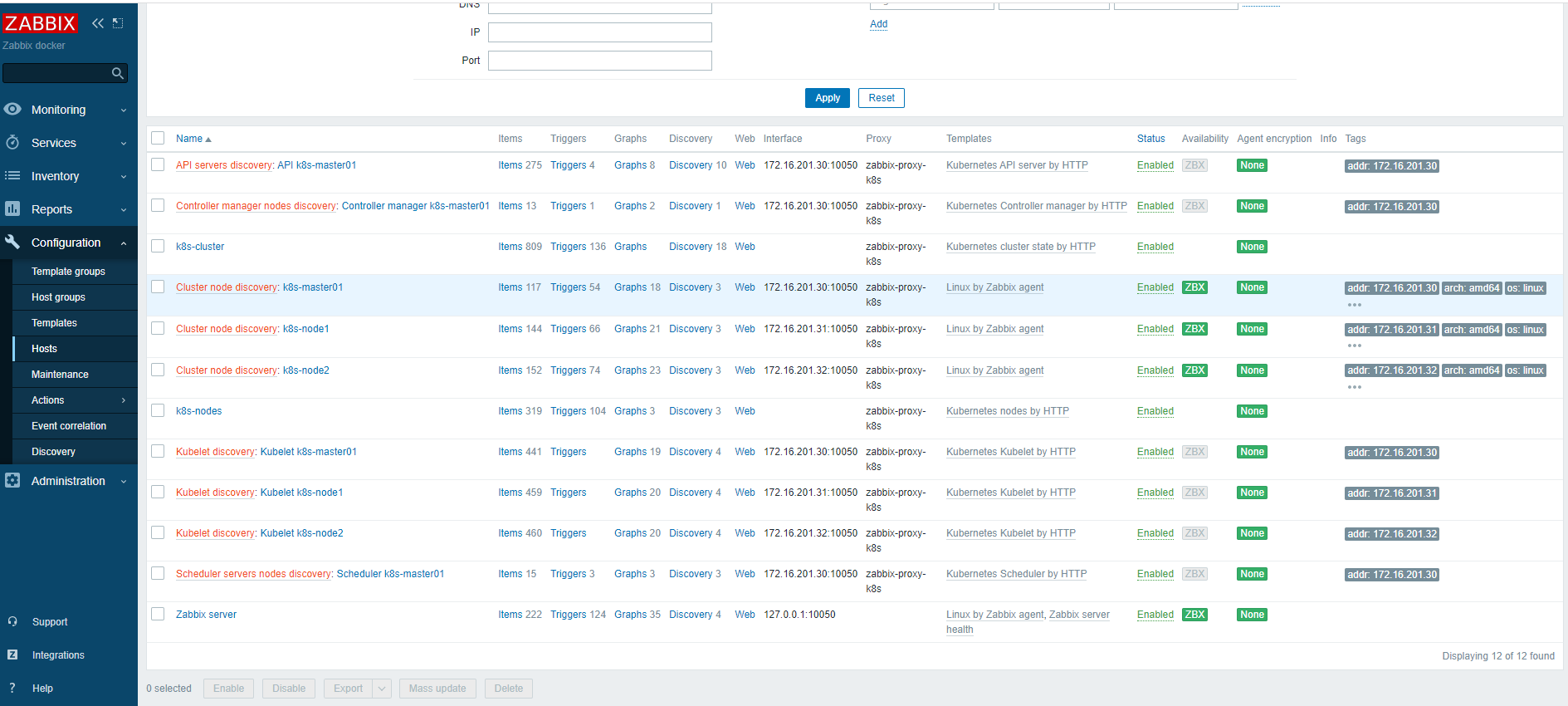
Task: Click Enabled status for k8s-cluster
Action: (1155, 247)
